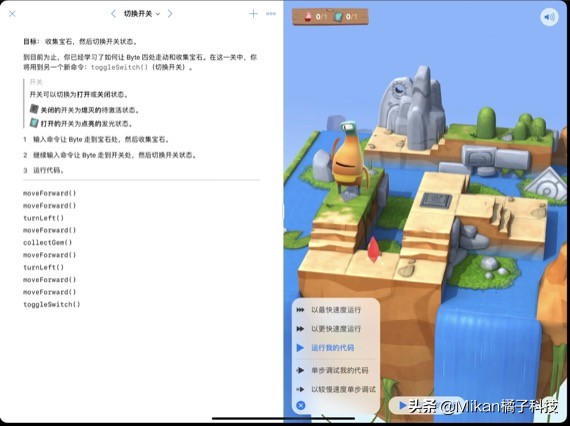Close the playground with the X icon

12,14
